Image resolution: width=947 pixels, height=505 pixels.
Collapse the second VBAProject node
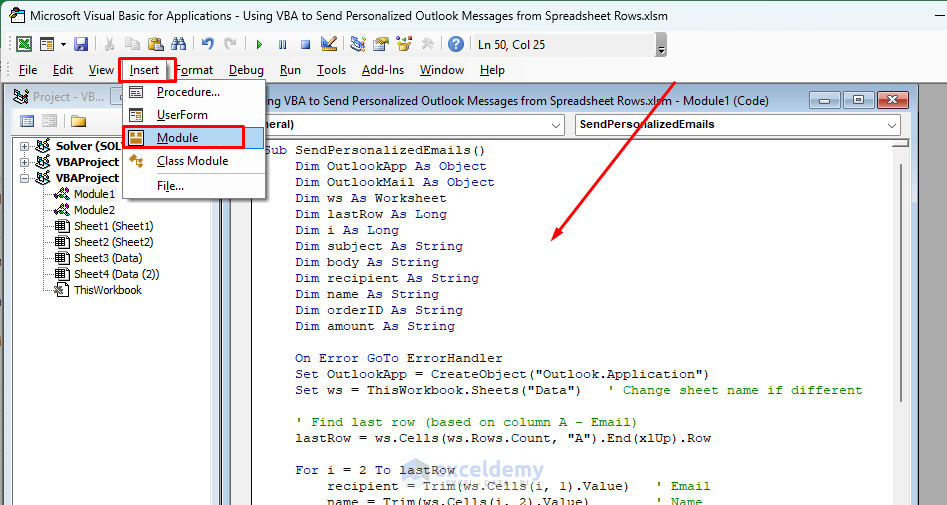(x=24, y=178)
